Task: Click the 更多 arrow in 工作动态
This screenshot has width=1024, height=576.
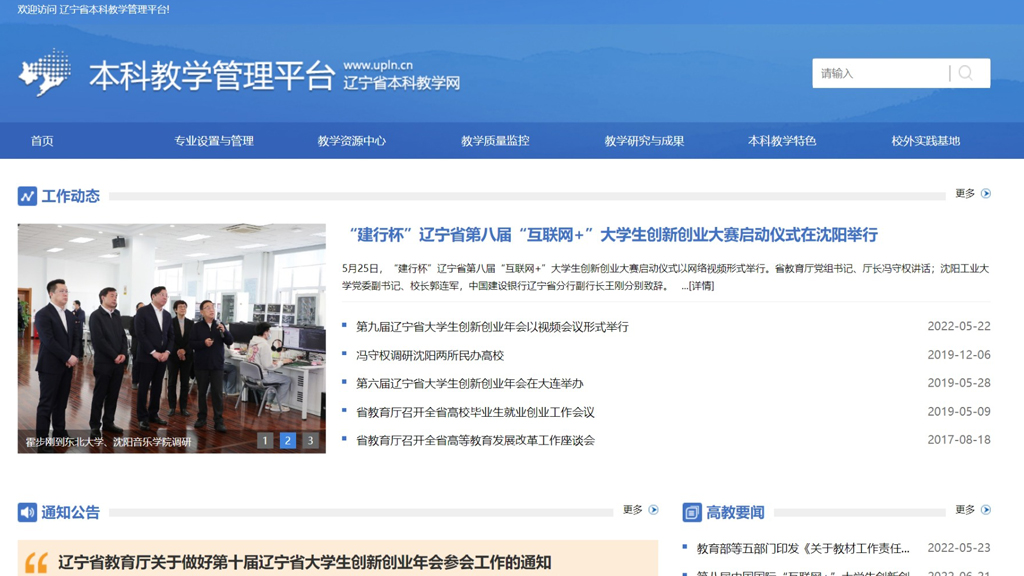Action: tap(986, 194)
